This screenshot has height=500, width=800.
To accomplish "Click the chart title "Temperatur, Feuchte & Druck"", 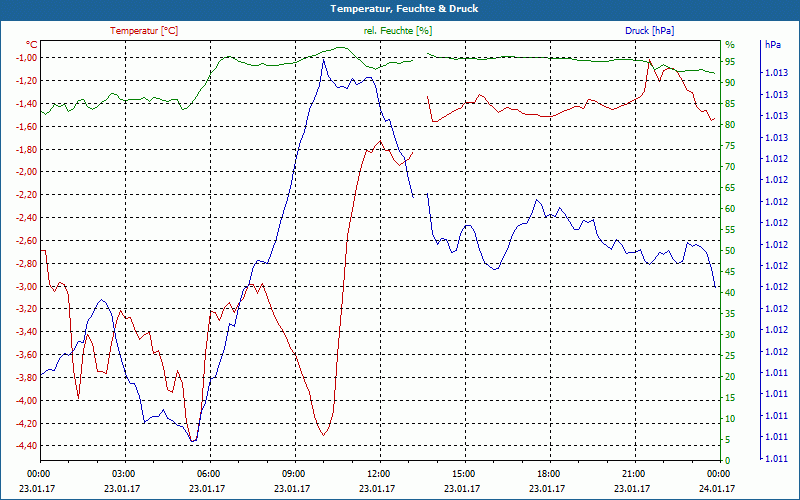I will pos(404,9).
